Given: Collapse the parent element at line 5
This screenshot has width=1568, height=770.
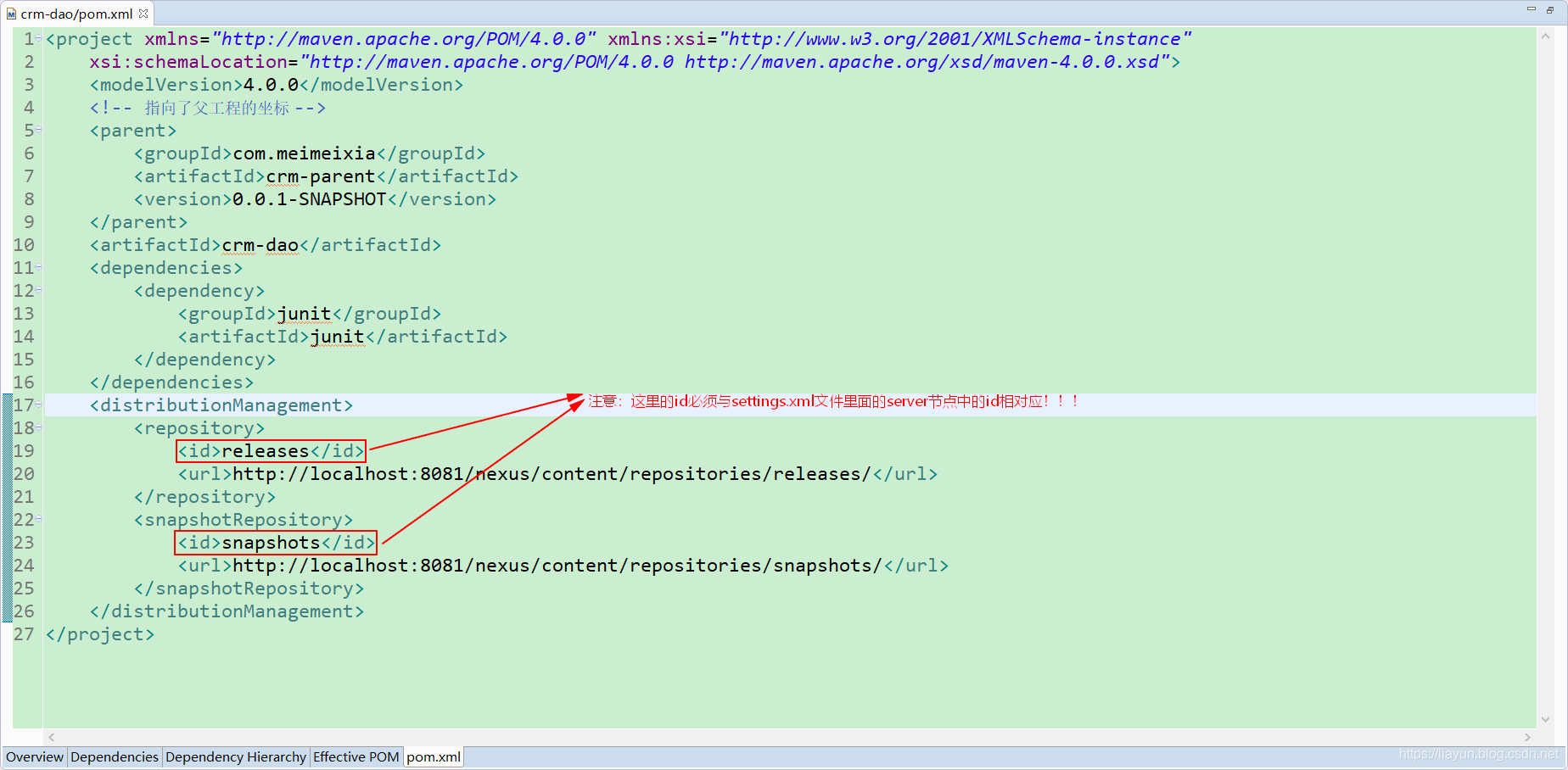Looking at the screenshot, I should pyautogui.click(x=39, y=130).
